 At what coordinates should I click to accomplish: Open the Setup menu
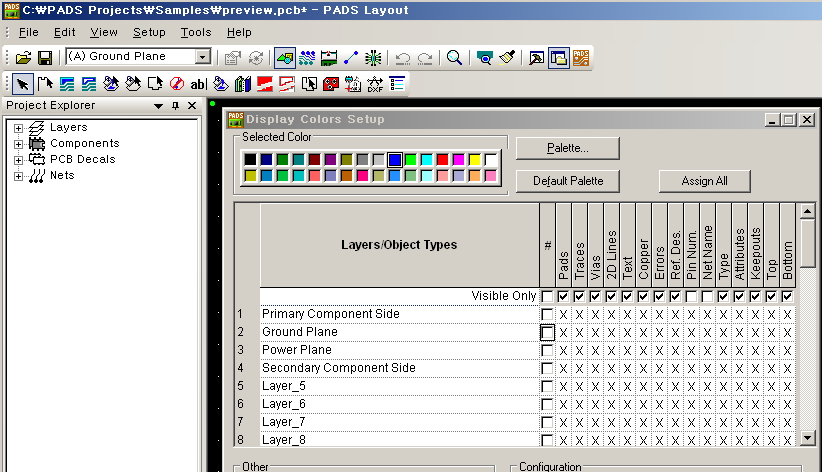149,33
